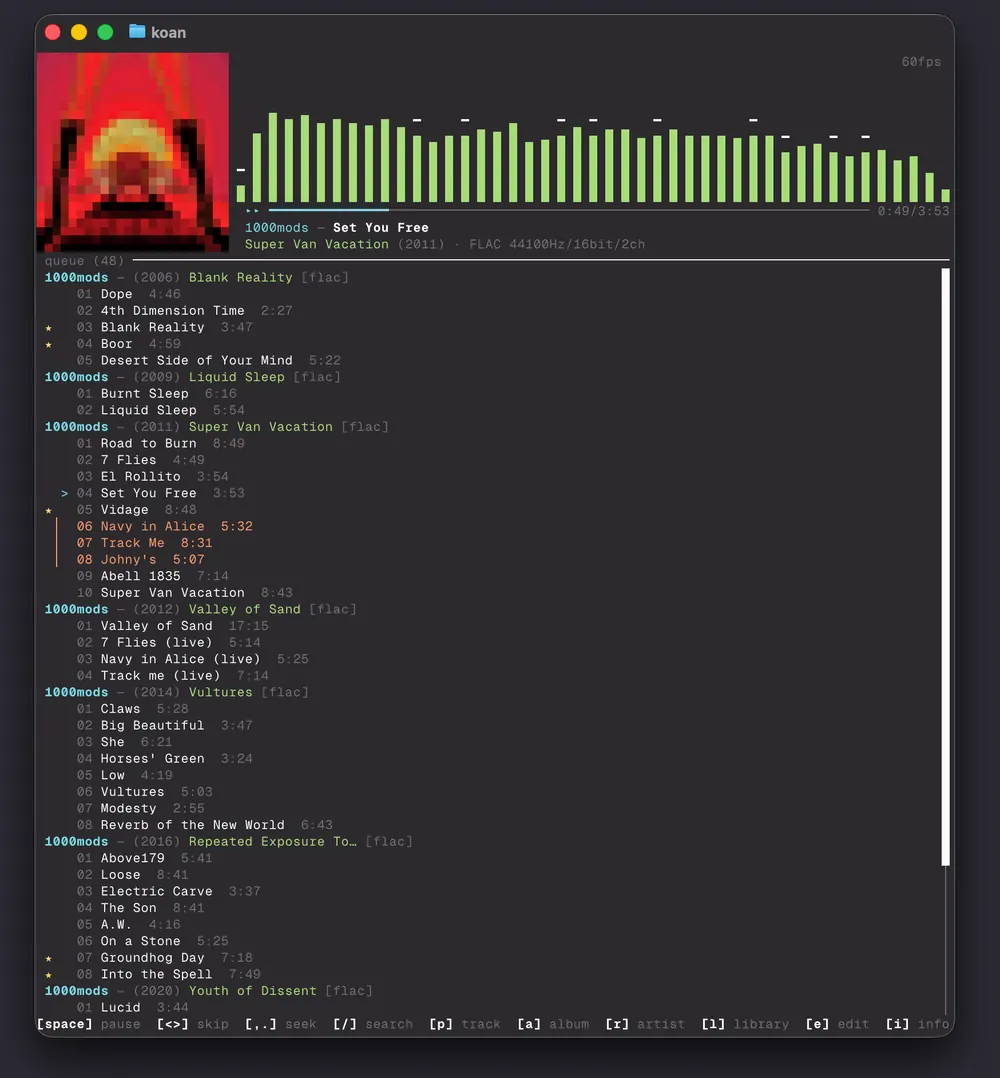This screenshot has width=1000, height=1078.
Task: Select track 02 7 Flies 4:49
Action: point(140,460)
